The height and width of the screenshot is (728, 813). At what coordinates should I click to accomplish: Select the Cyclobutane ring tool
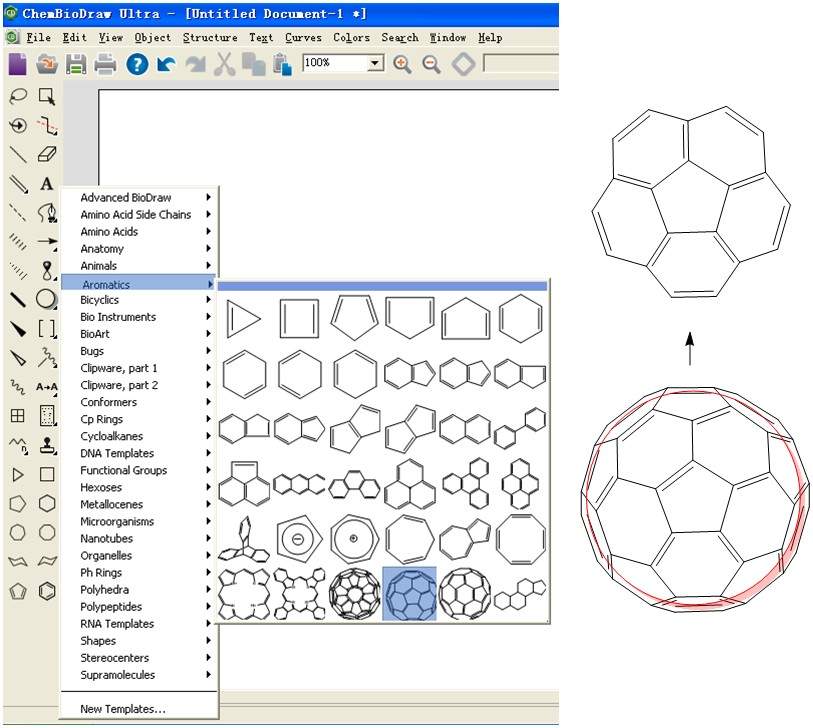47,474
